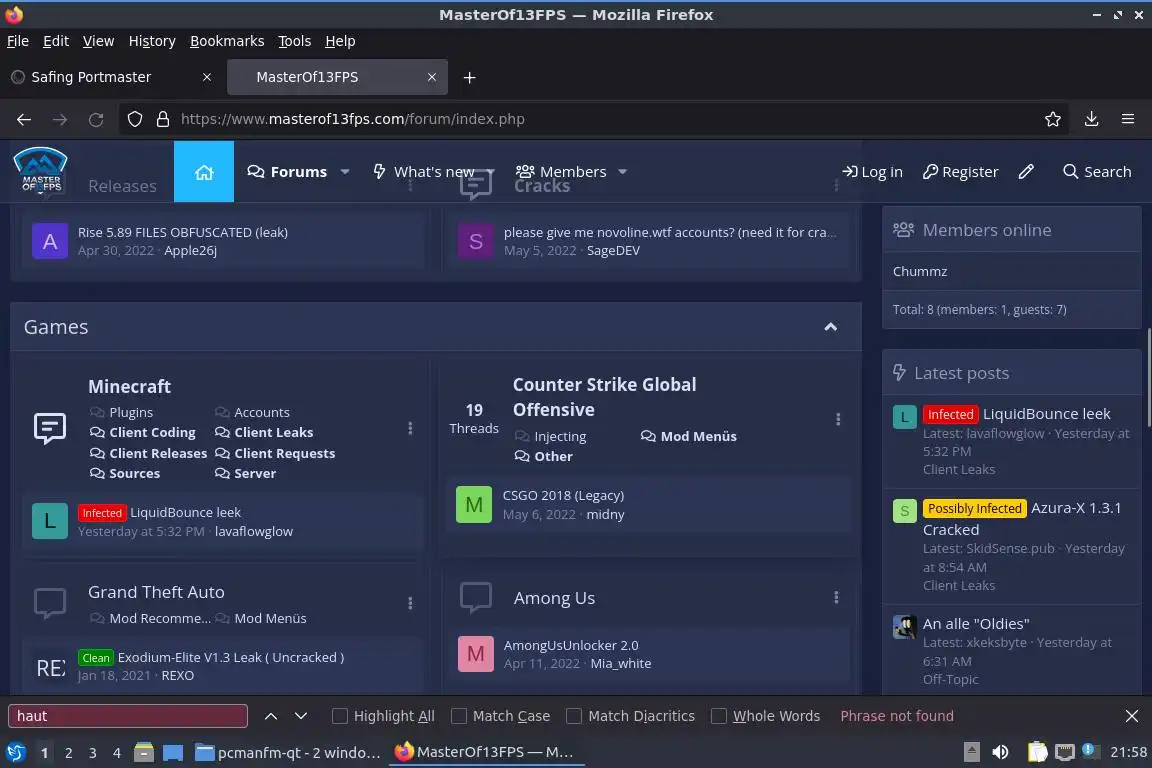Open Mod Menüs under Counter Strike

(698, 437)
